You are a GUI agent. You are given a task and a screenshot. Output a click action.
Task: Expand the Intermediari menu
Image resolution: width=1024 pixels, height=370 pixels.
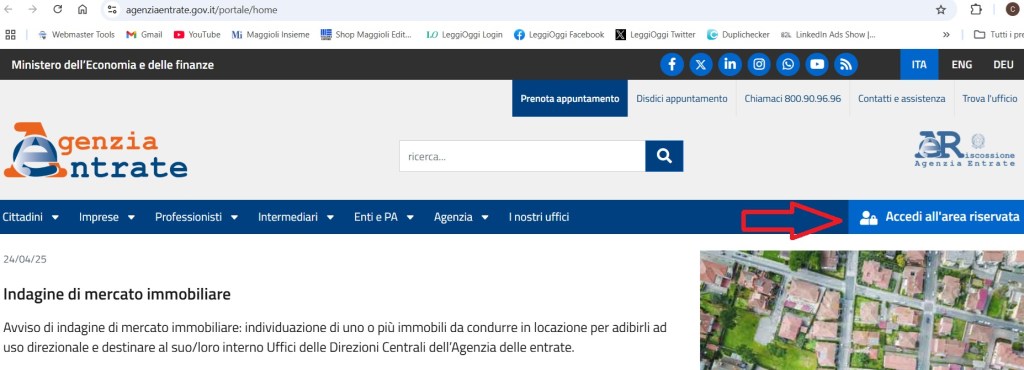pos(296,217)
